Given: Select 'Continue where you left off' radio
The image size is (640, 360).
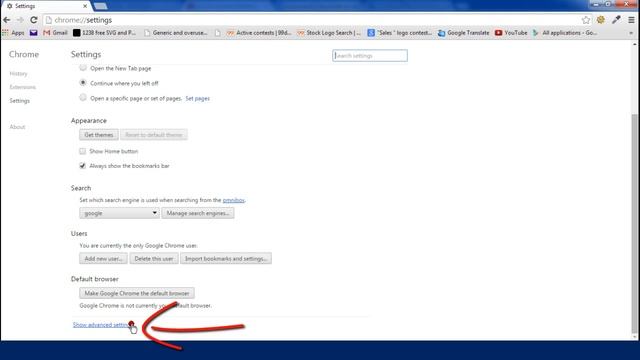Looking at the screenshot, I should 83,83.
